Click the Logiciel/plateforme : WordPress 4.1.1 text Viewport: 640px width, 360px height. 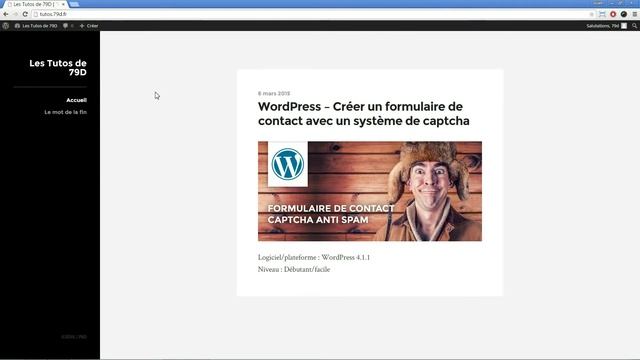pos(313,258)
